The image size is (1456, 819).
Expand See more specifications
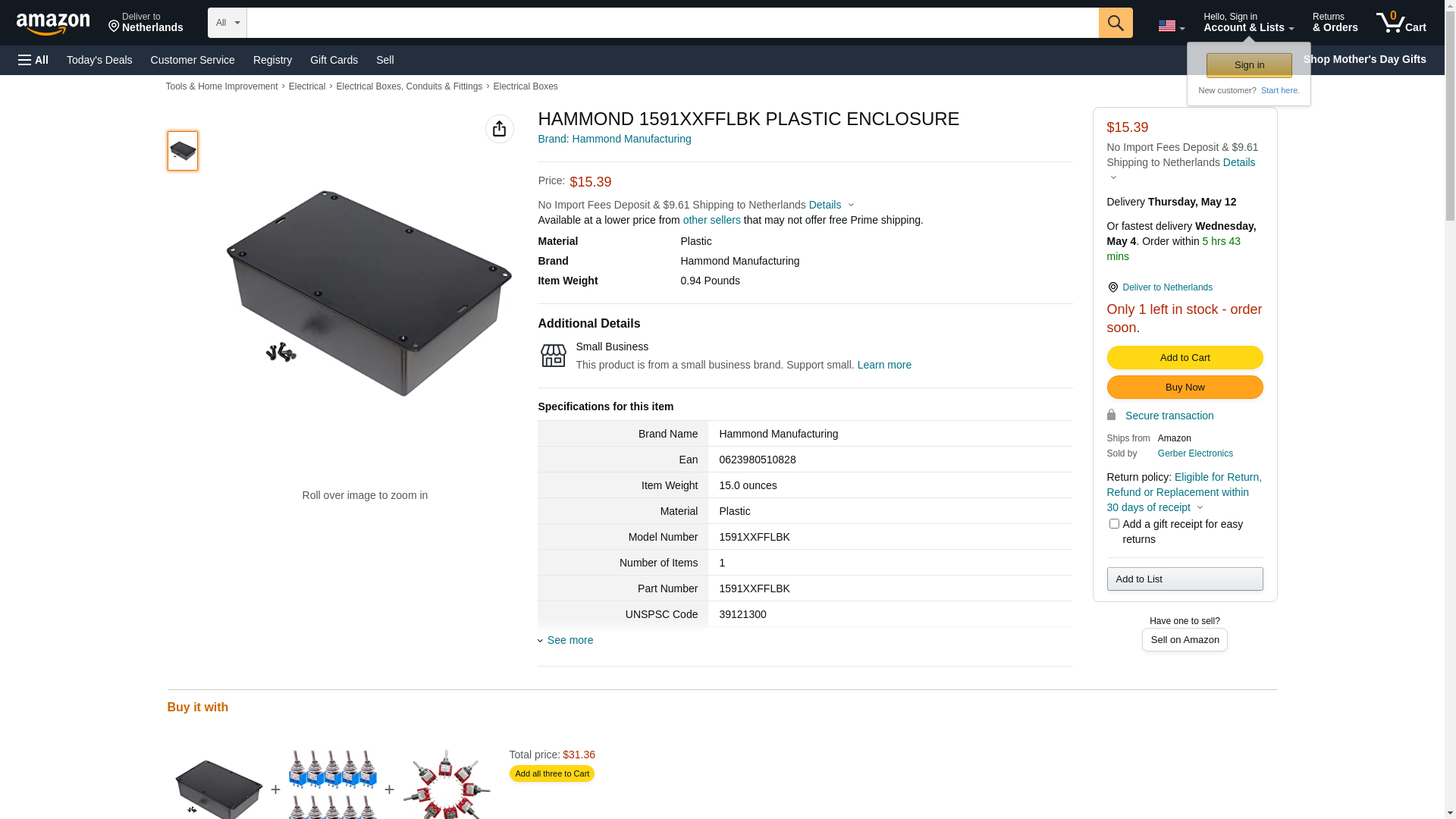tap(570, 640)
